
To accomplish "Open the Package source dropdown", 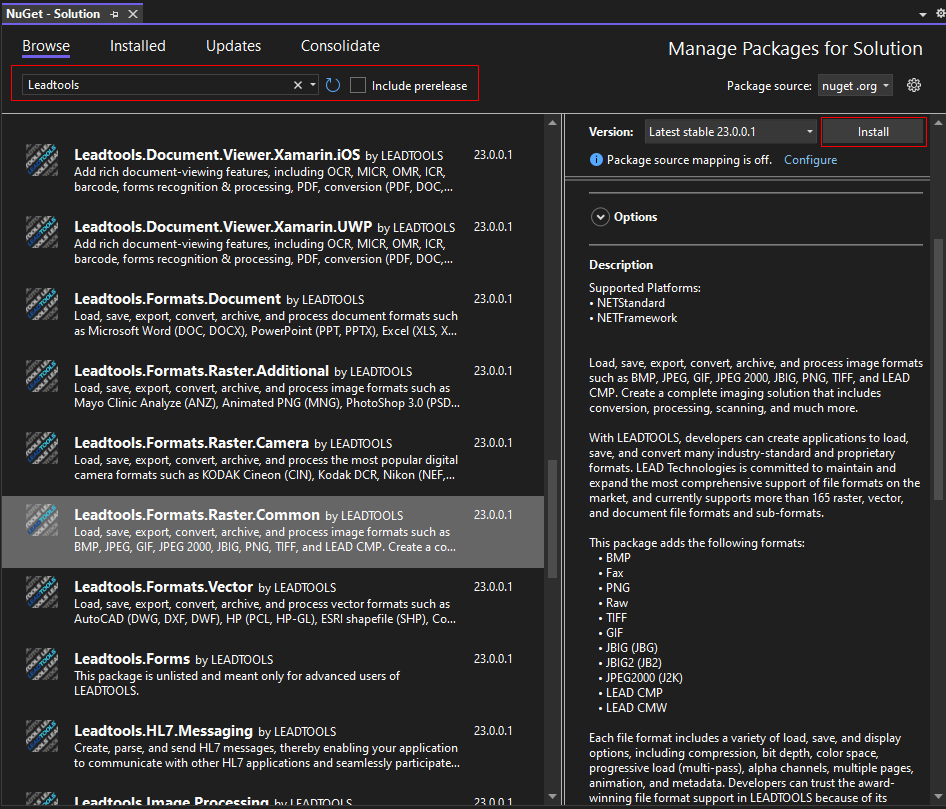I will 855,86.
